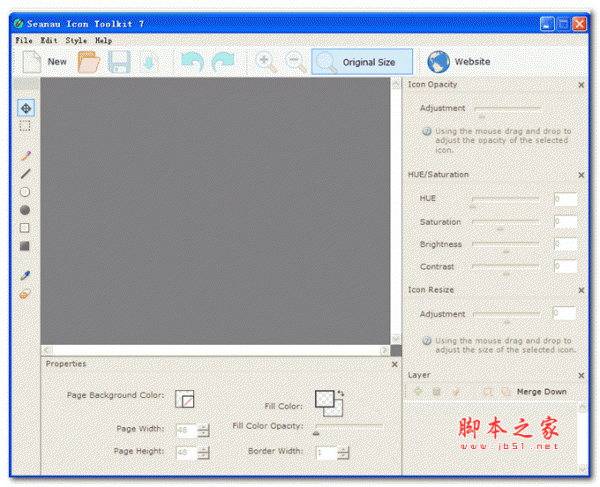Open the Edit menu
Image resolution: width=600 pixels, height=487 pixels.
tap(49, 40)
